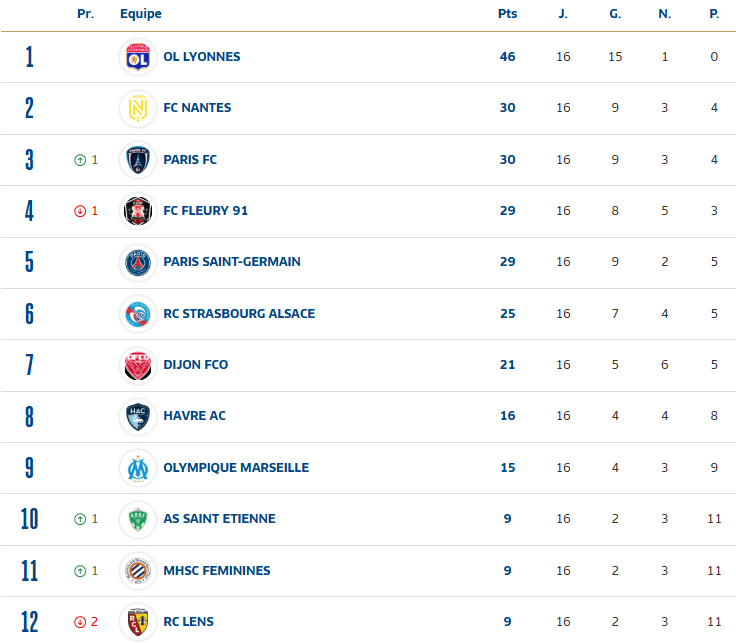Open the OL LYONNES team name link

(x=201, y=57)
